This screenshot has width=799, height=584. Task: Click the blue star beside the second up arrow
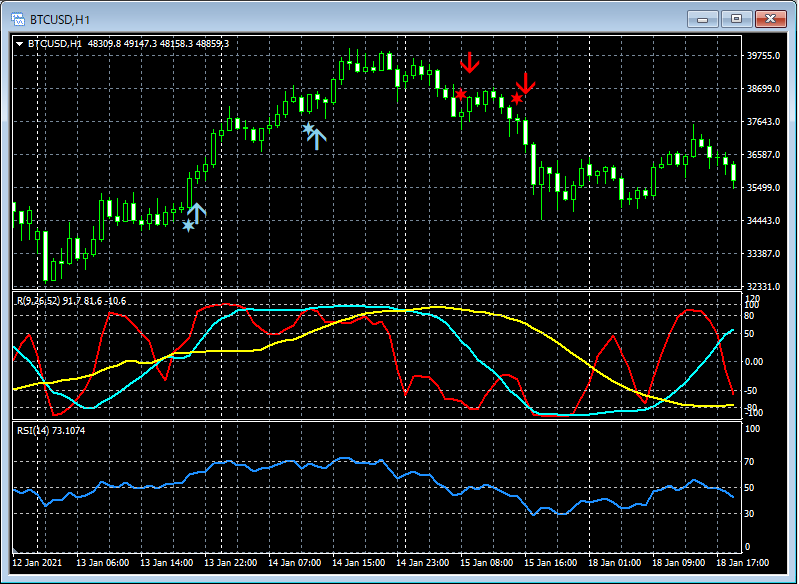pos(308,128)
